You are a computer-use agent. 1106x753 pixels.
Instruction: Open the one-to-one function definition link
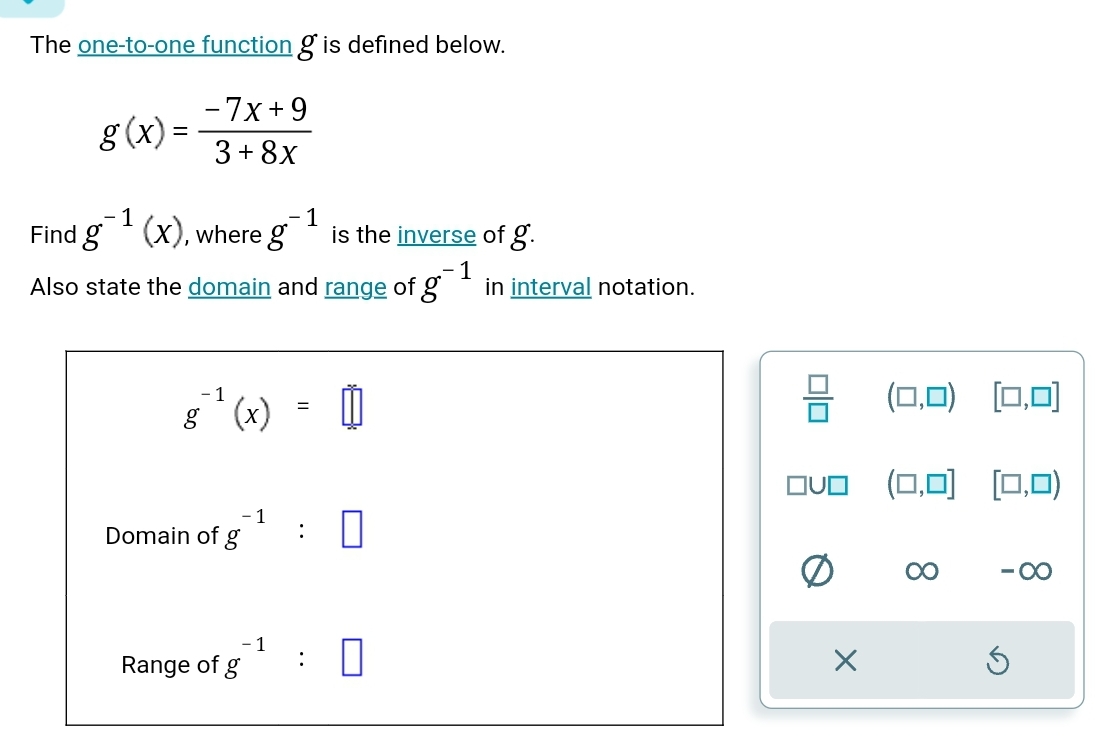[185, 45]
